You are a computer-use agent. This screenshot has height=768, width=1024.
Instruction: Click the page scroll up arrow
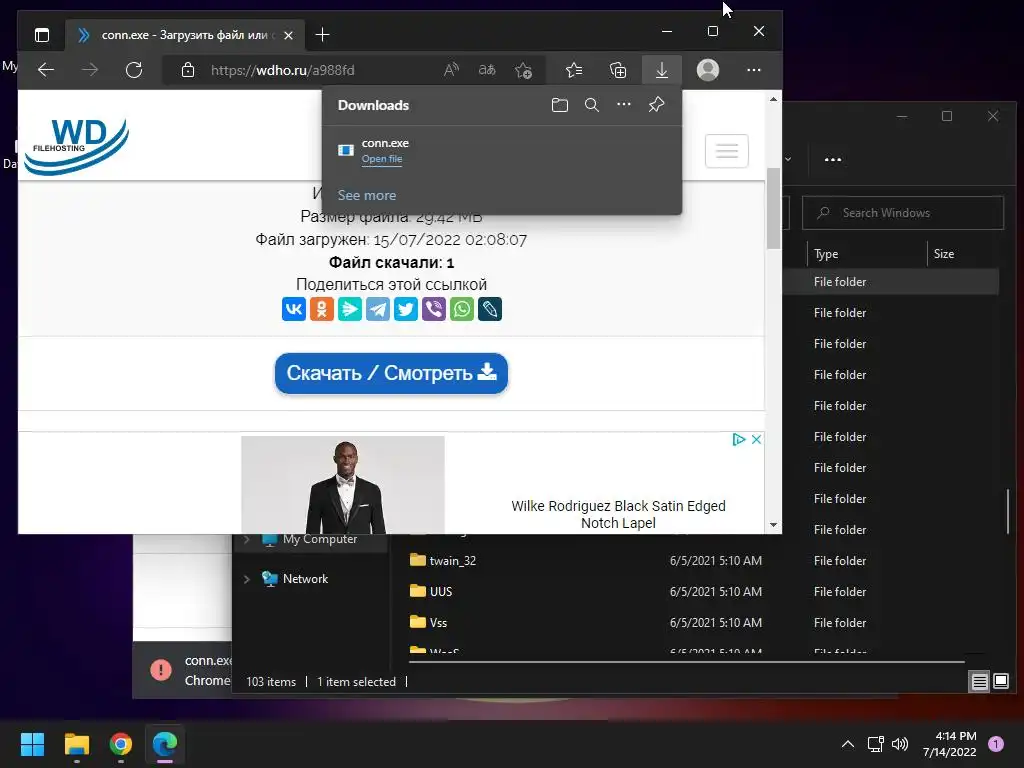point(773,99)
